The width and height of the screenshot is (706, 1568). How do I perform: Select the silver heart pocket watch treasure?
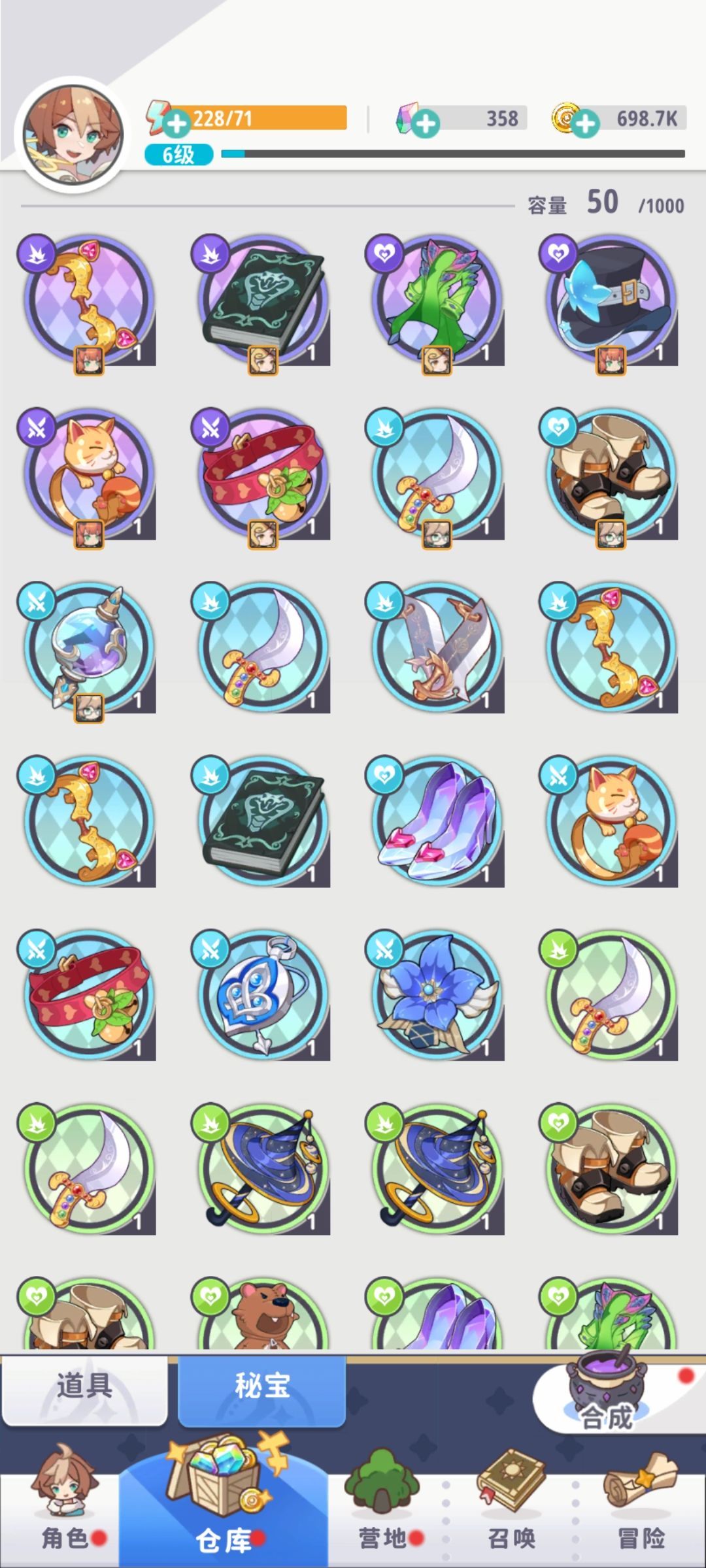pos(262,996)
